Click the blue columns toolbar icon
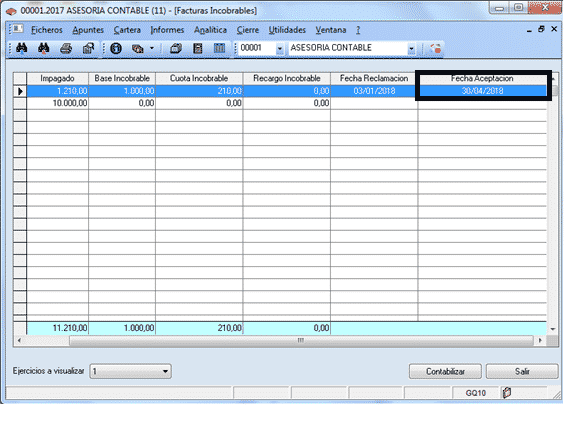565x423 pixels. click(219, 48)
